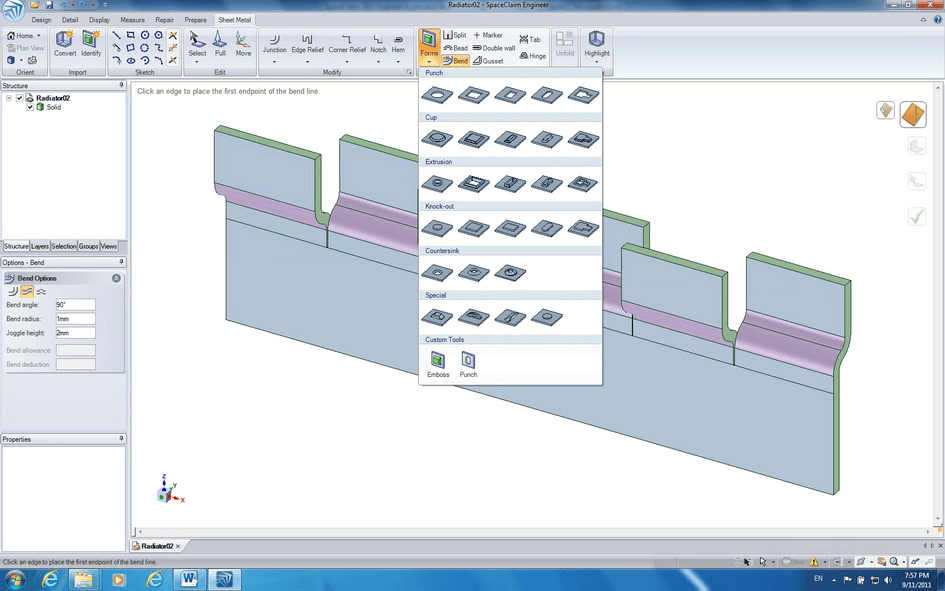
Task: Click the Hinge tool in ribbon
Action: (x=533, y=55)
